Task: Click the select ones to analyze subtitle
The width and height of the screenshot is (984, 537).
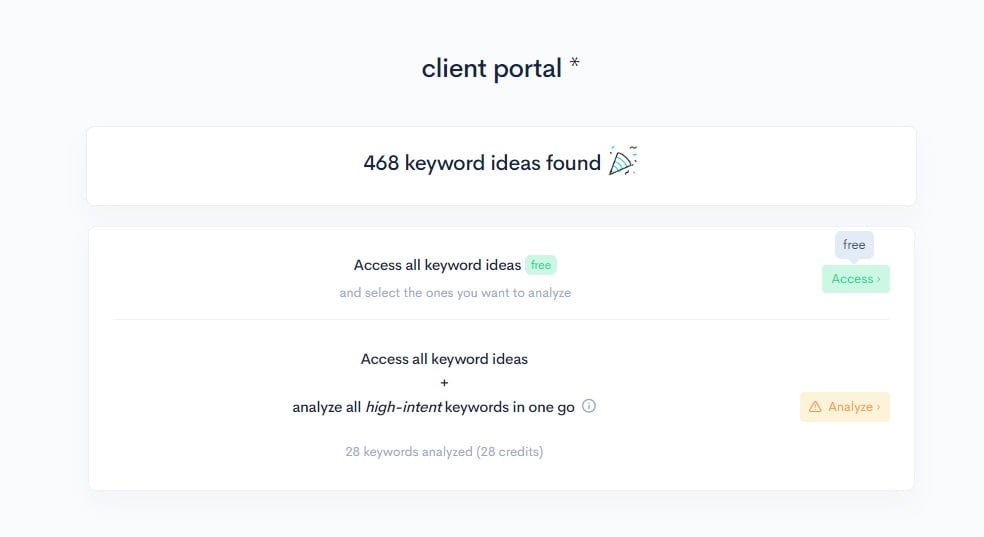Action: [455, 293]
